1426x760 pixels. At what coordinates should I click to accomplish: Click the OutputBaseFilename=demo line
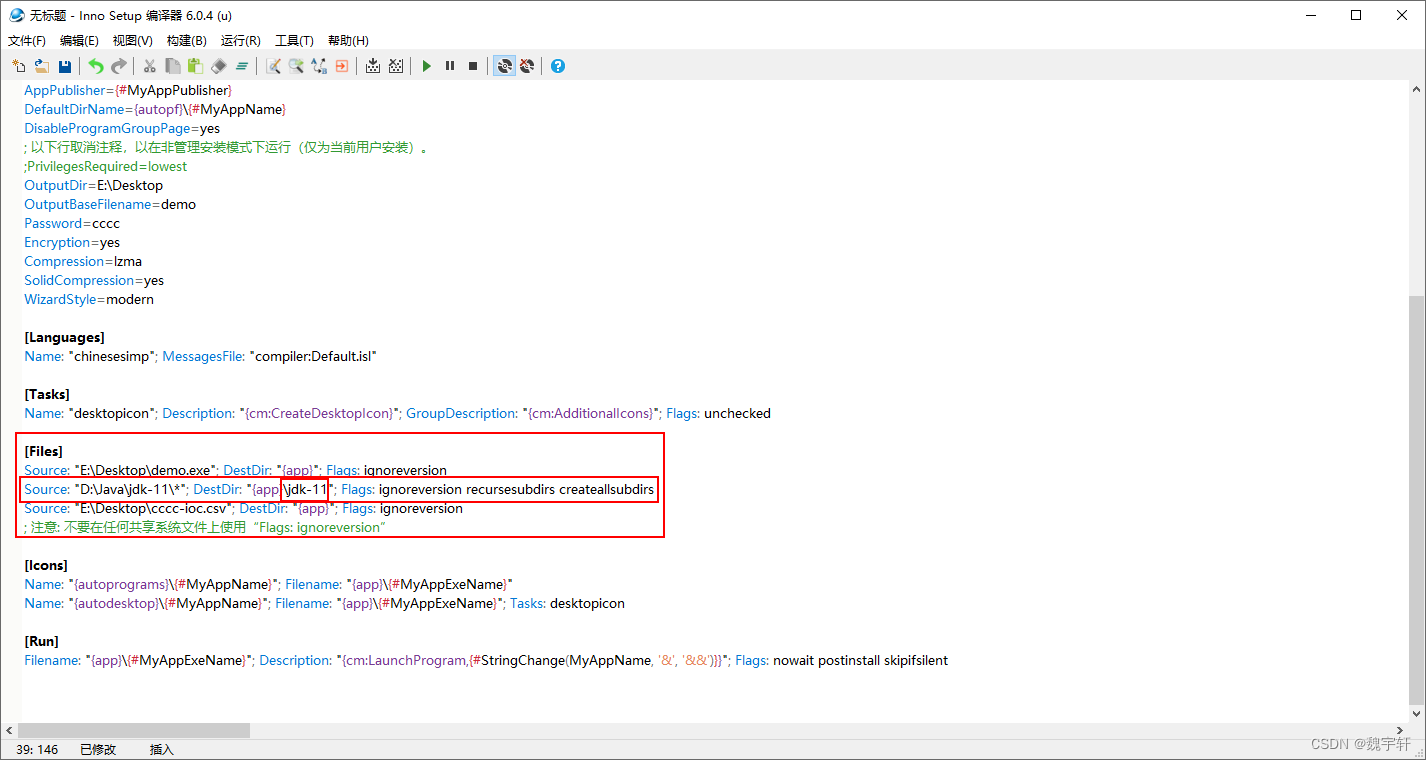coord(110,204)
